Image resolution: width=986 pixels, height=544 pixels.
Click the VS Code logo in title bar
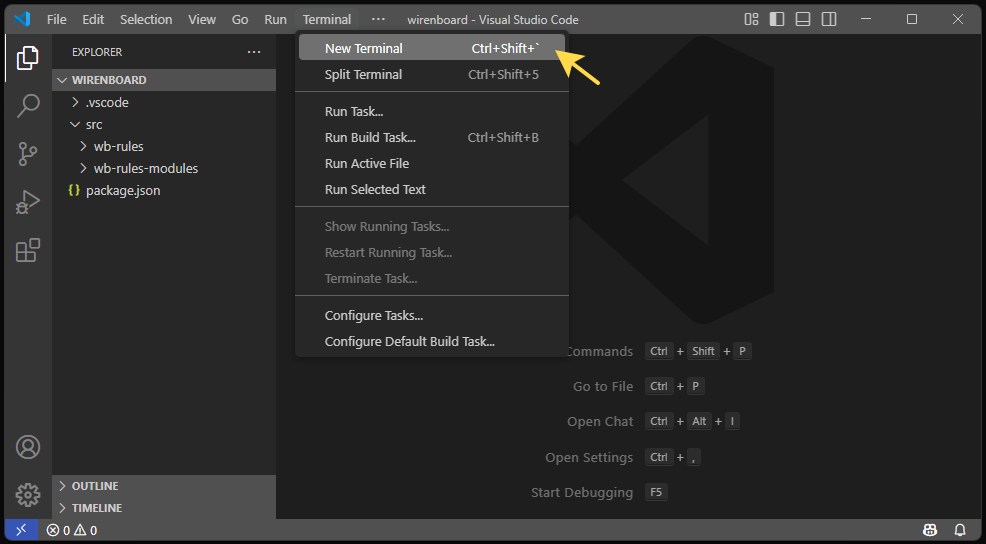(22, 19)
